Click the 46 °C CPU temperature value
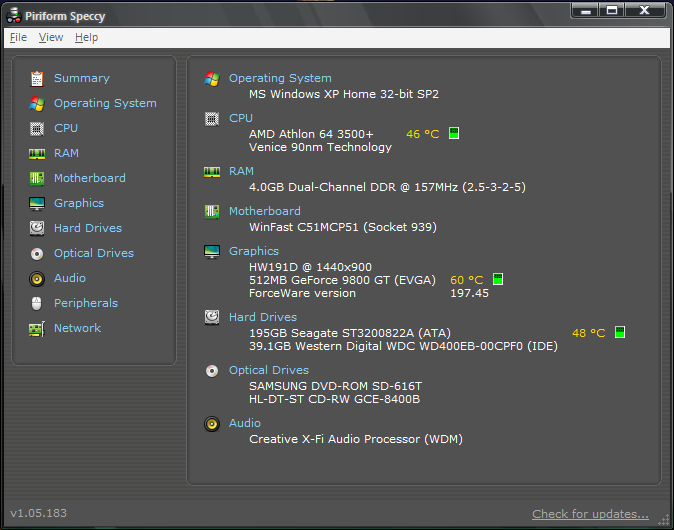Screen dimensions: 674x530 coord(423,134)
